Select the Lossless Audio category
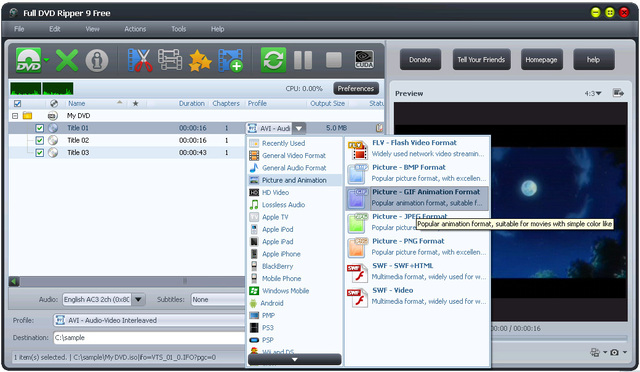Image resolution: width=640 pixels, height=372 pixels. tap(295, 205)
